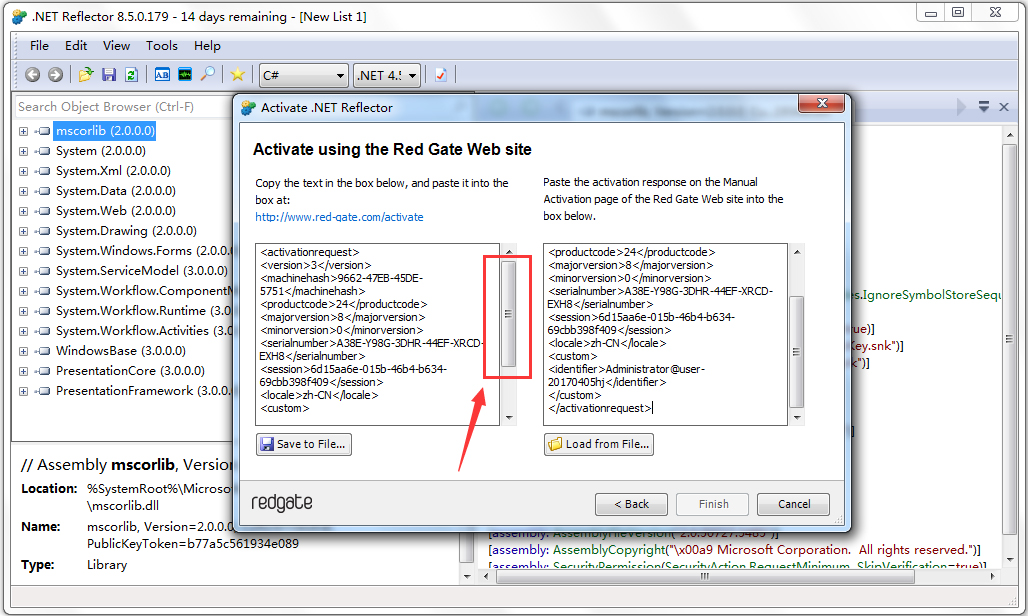This screenshot has height=616, width=1028.
Task: Open the .NET 4.5 framework version dropdown
Action: [x=388, y=75]
